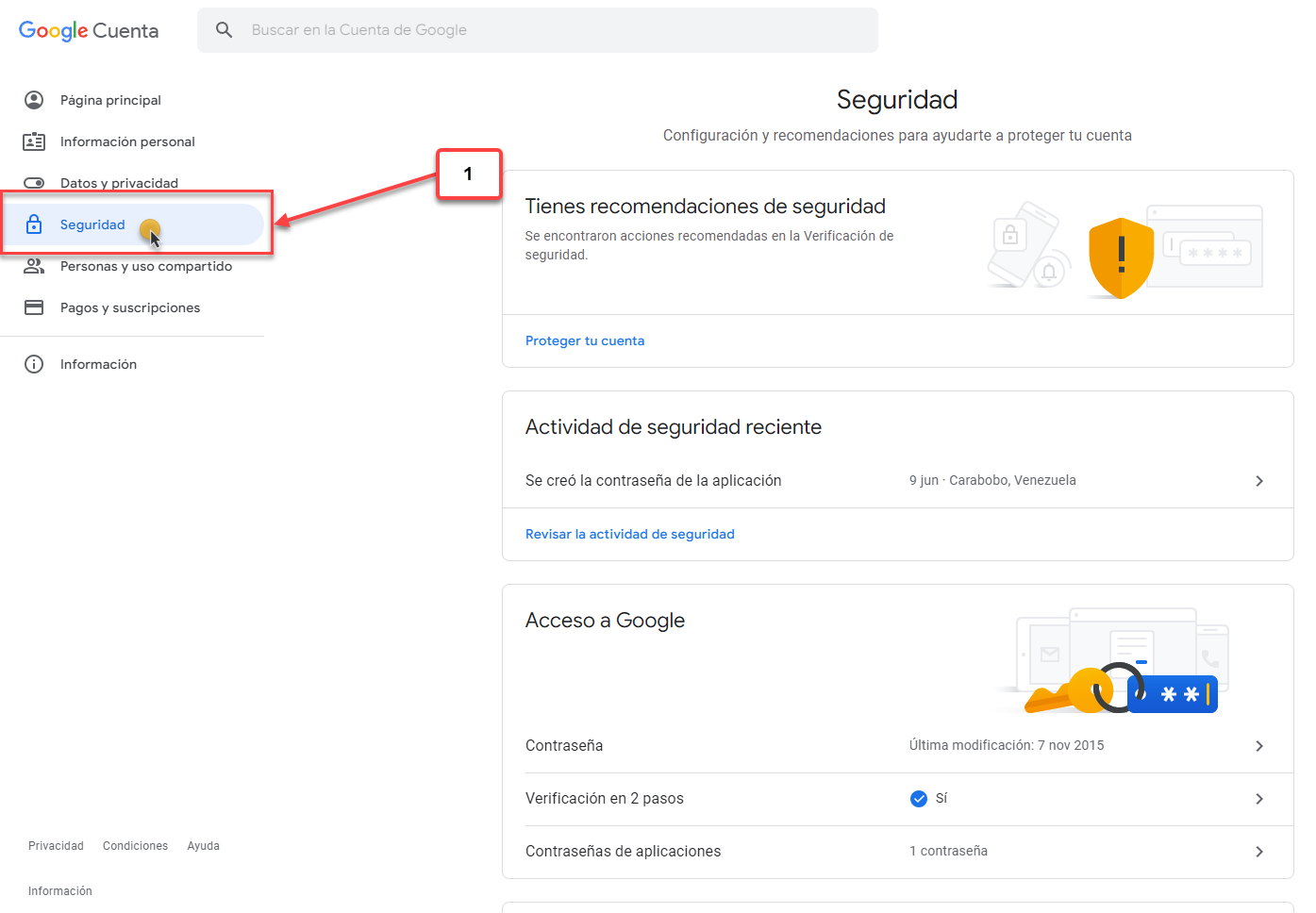The height and width of the screenshot is (913, 1316).
Task: Click the Seguridad padlock icon
Action: tap(34, 224)
